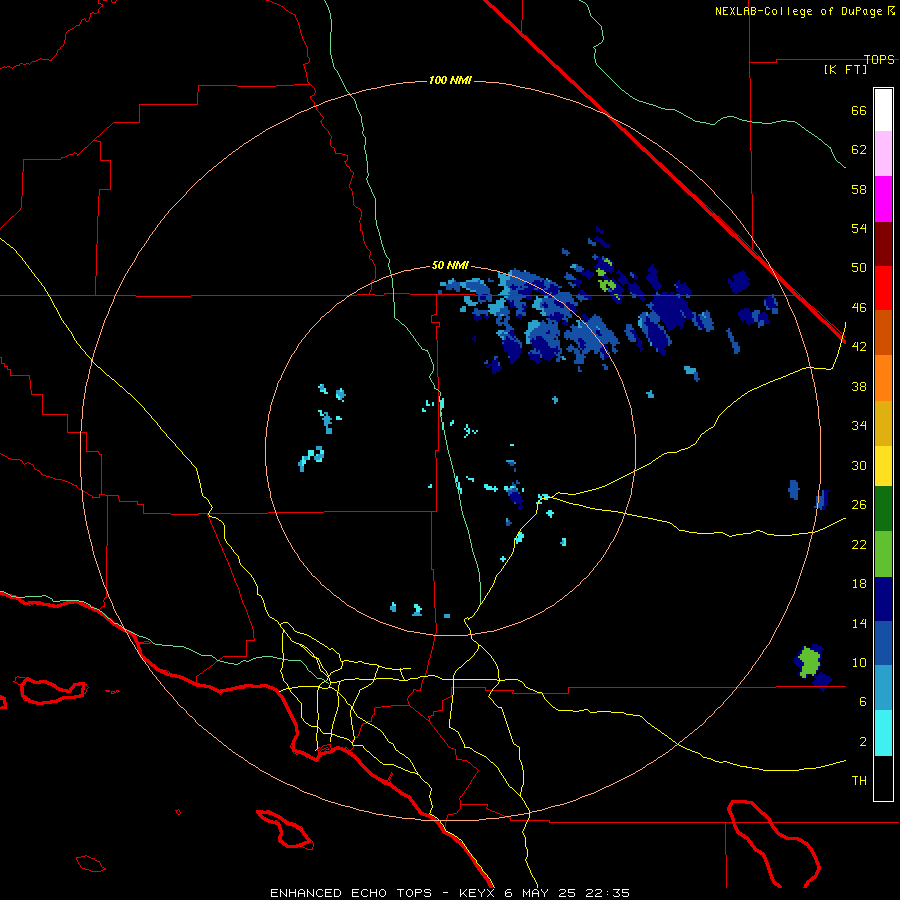
Task: Click the magenta 58 kft legend swatch
Action: [883, 199]
